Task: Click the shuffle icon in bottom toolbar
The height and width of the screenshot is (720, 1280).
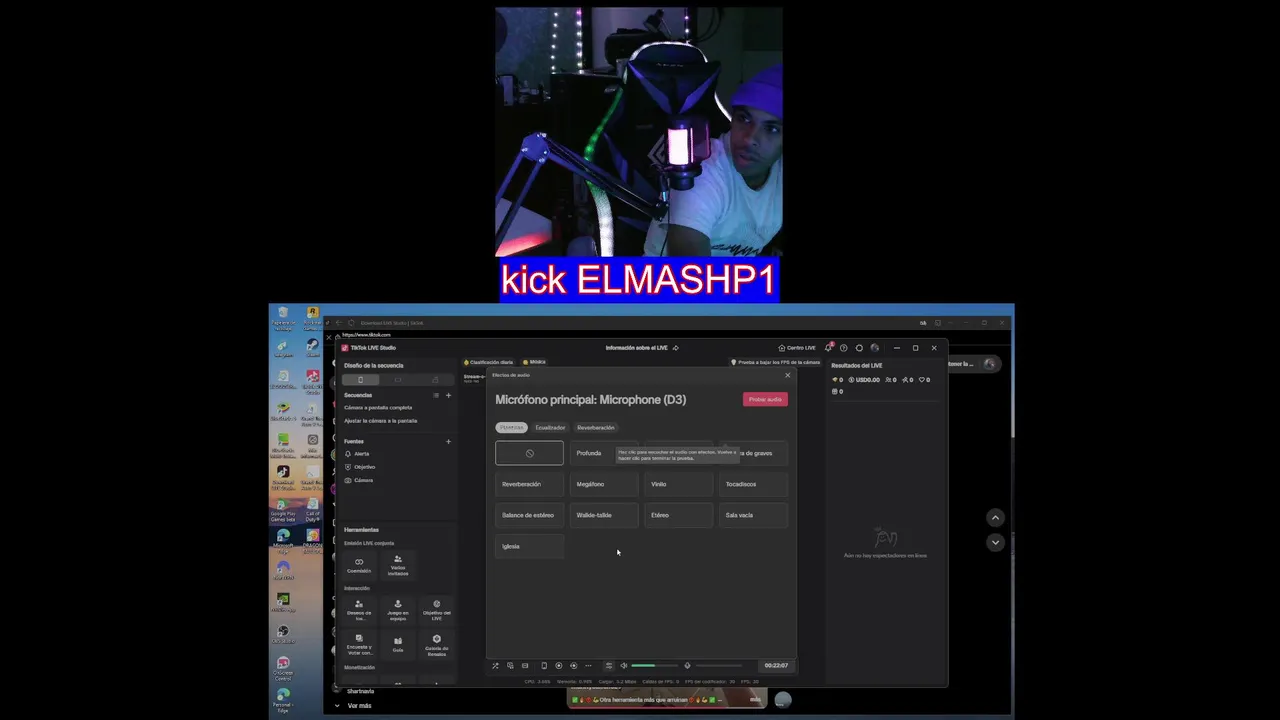Action: pos(495,666)
